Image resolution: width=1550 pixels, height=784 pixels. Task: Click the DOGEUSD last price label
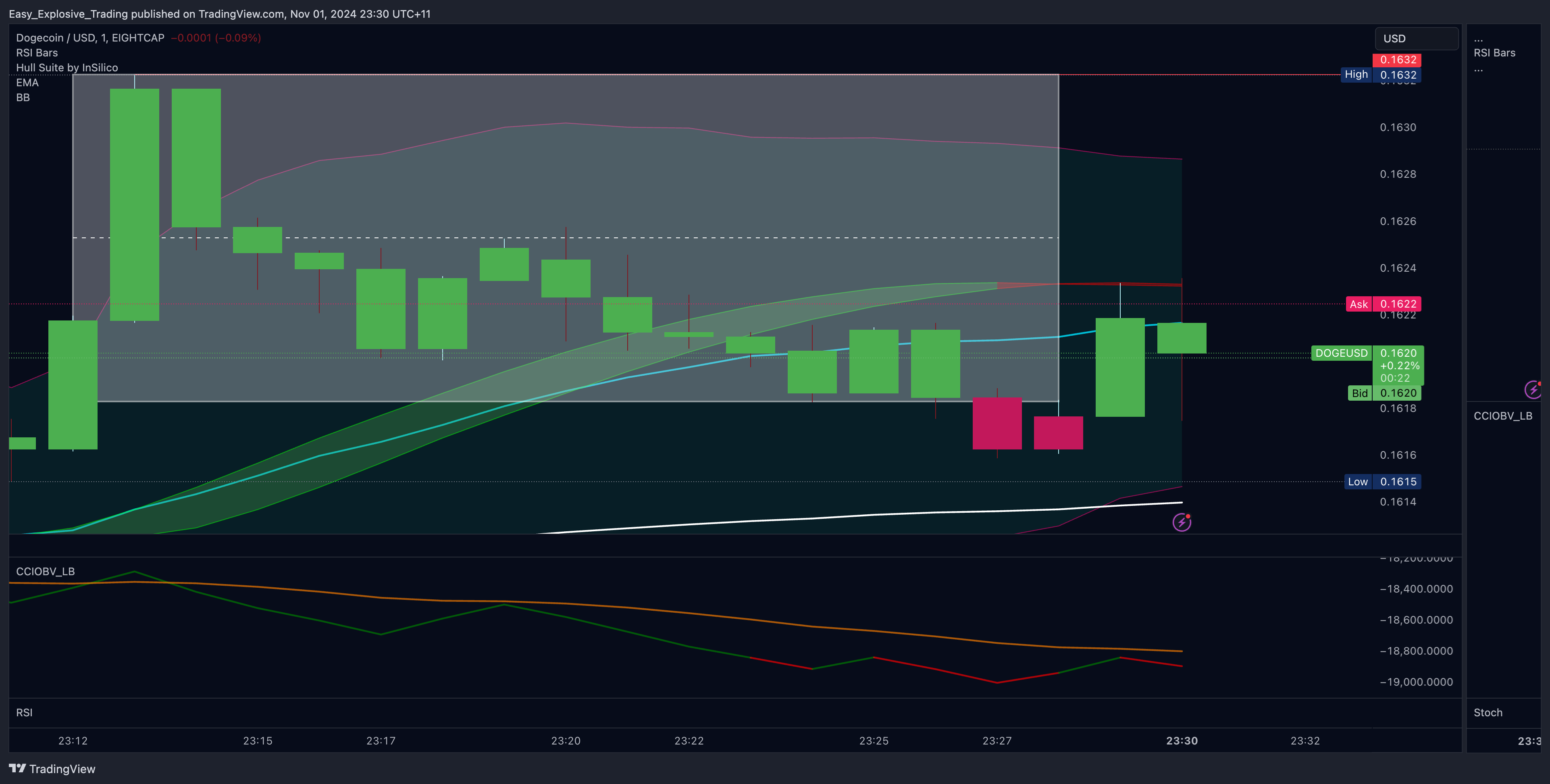1367,365
